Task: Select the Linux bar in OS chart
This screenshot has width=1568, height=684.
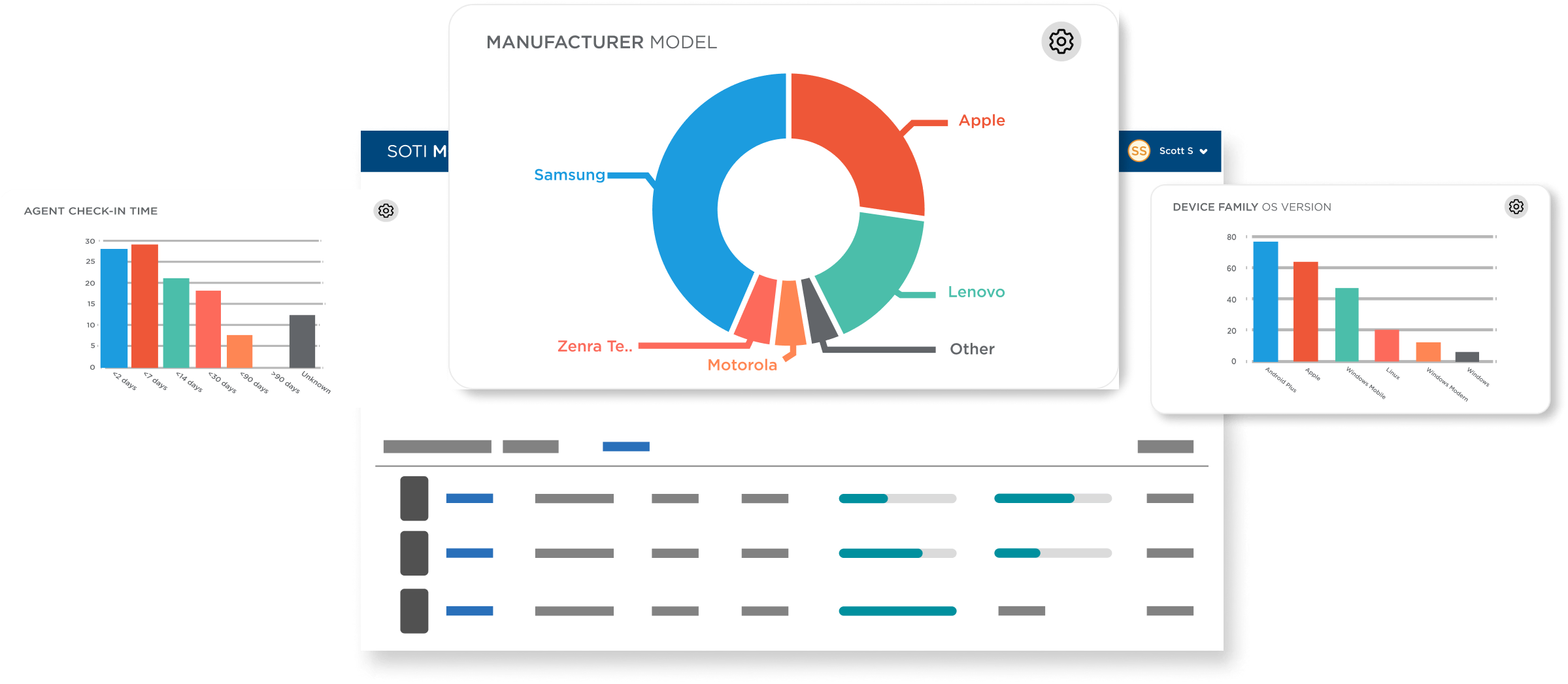Action: [1386, 346]
